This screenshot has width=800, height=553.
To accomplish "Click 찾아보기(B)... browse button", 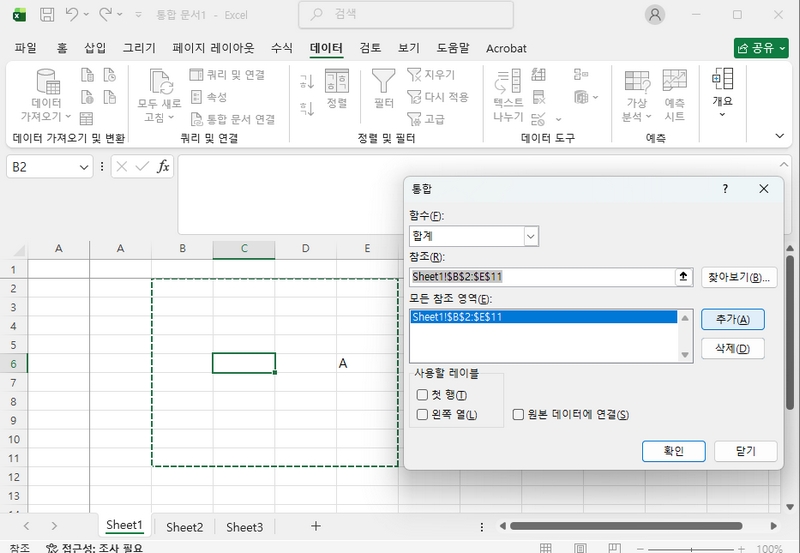I will click(x=739, y=278).
